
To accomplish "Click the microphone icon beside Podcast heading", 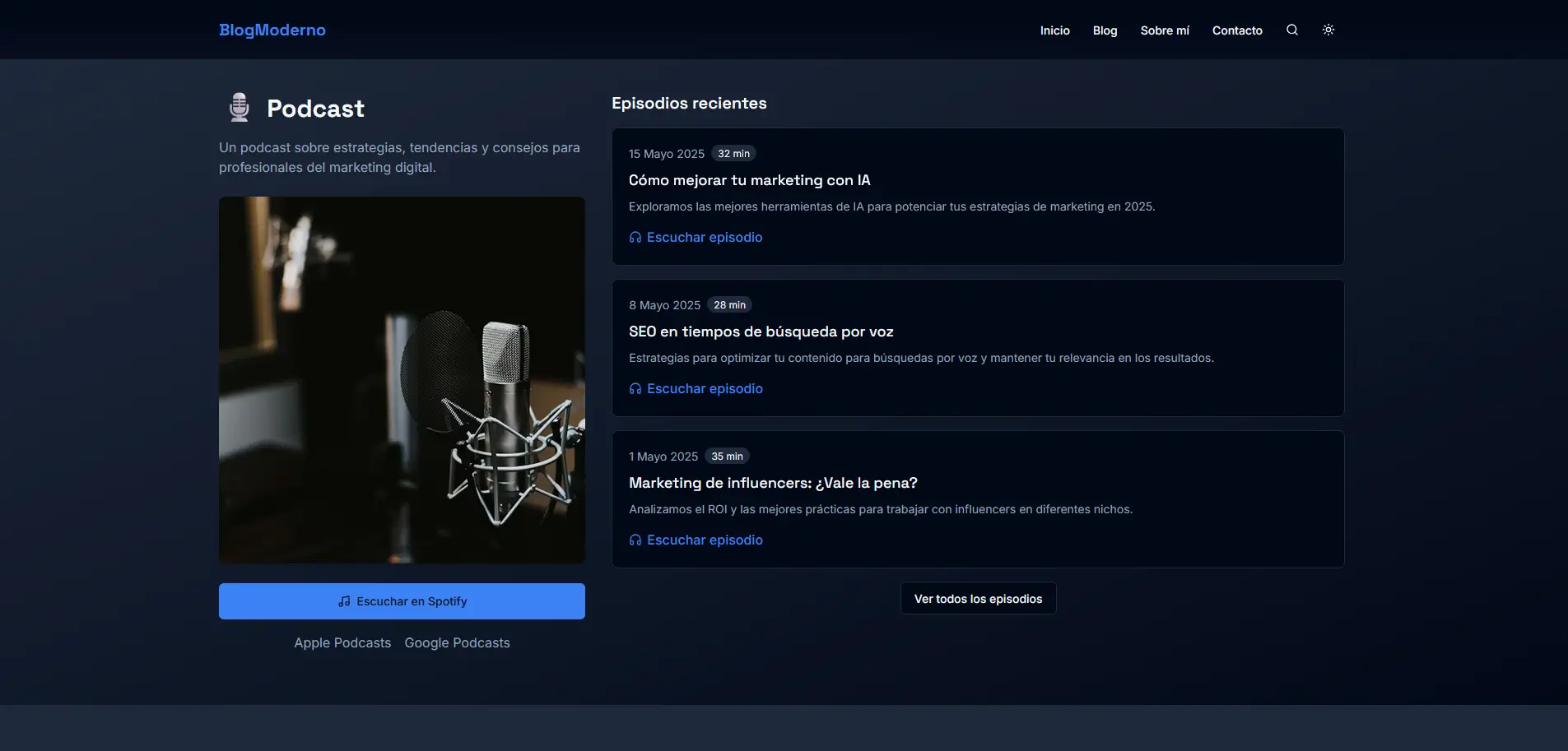I will click(x=240, y=108).
